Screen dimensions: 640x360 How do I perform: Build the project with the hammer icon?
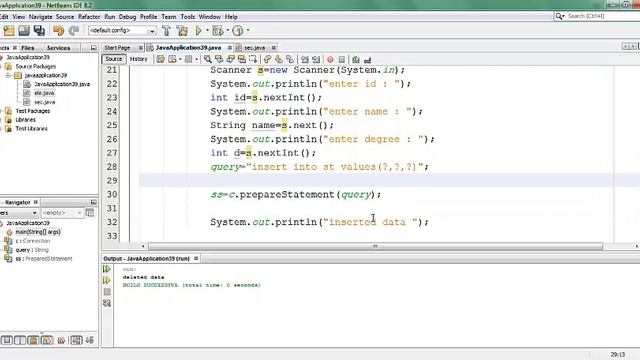click(167, 31)
